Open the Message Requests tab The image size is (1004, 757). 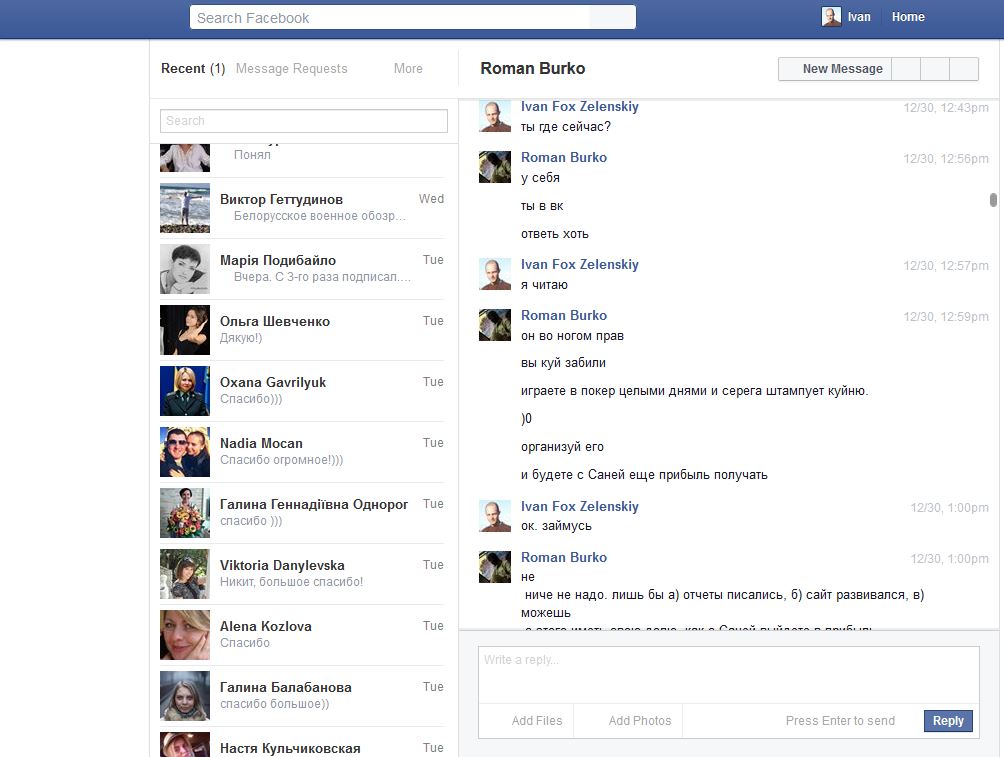click(x=292, y=69)
